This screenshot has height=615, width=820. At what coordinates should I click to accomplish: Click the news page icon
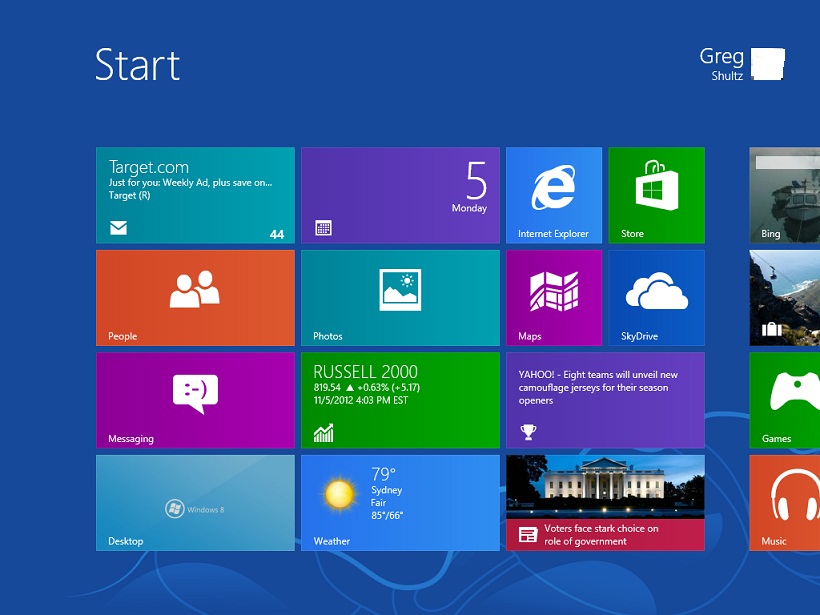click(x=528, y=535)
